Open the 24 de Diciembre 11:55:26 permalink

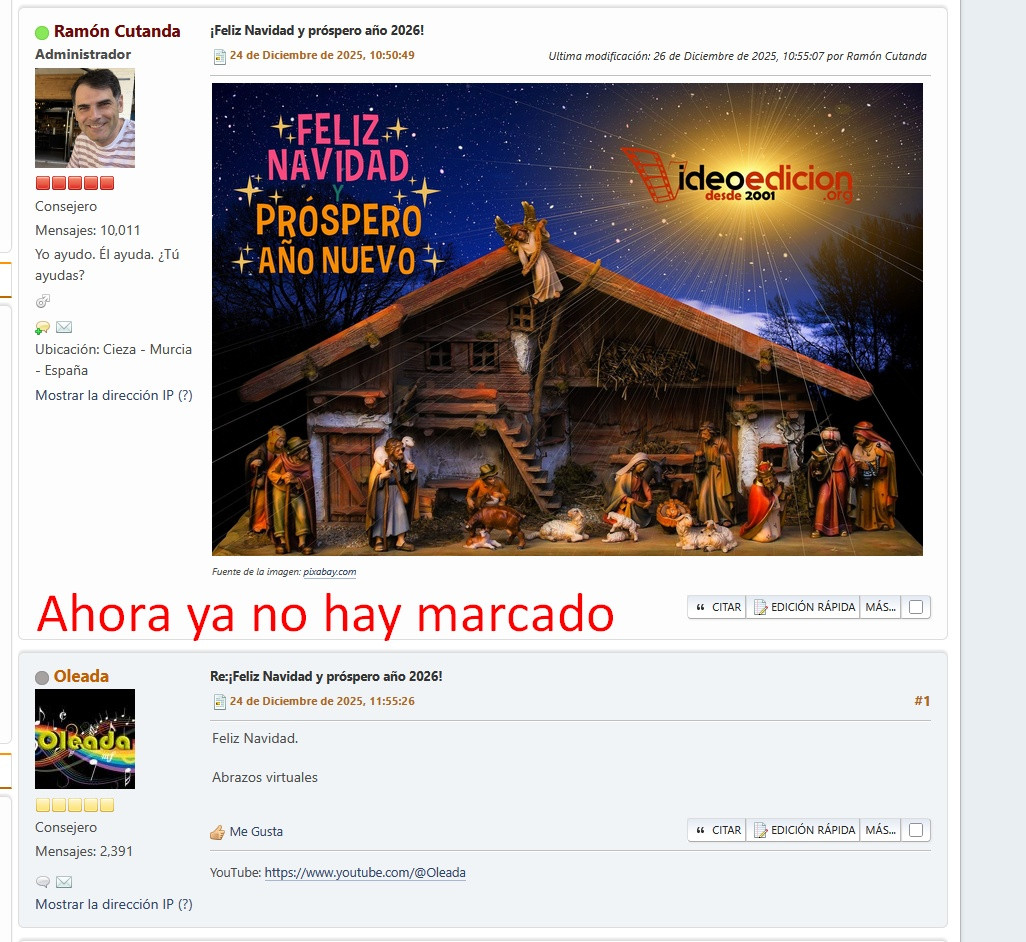pos(322,701)
